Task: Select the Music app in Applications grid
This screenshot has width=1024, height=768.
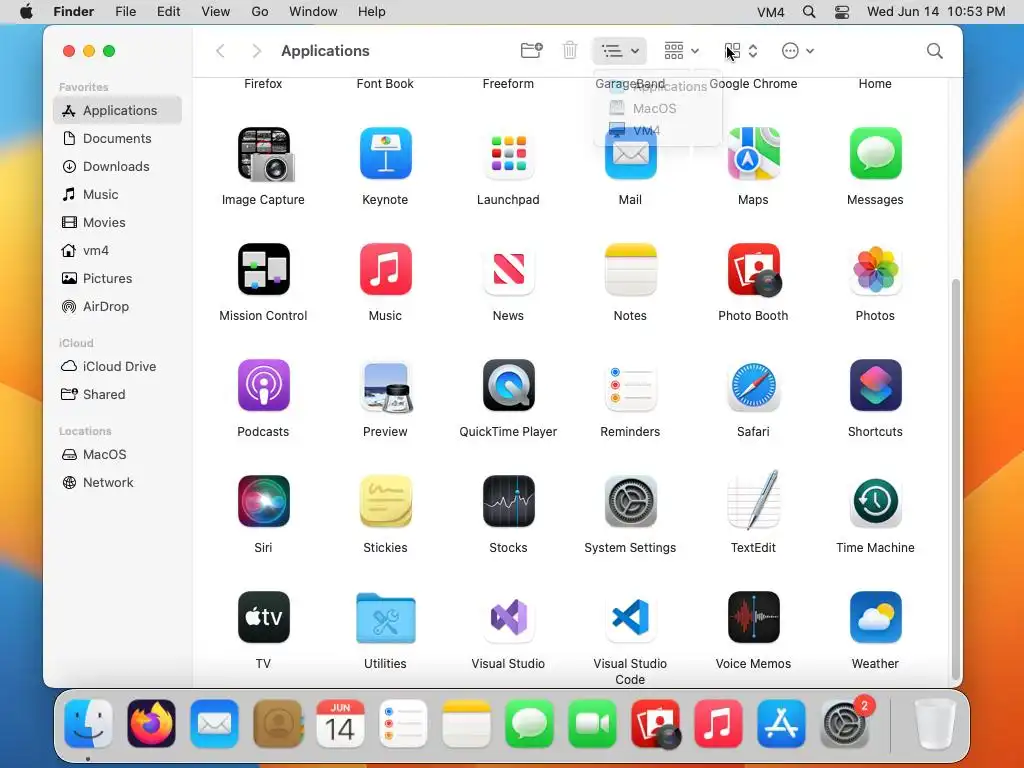Action: click(x=385, y=270)
